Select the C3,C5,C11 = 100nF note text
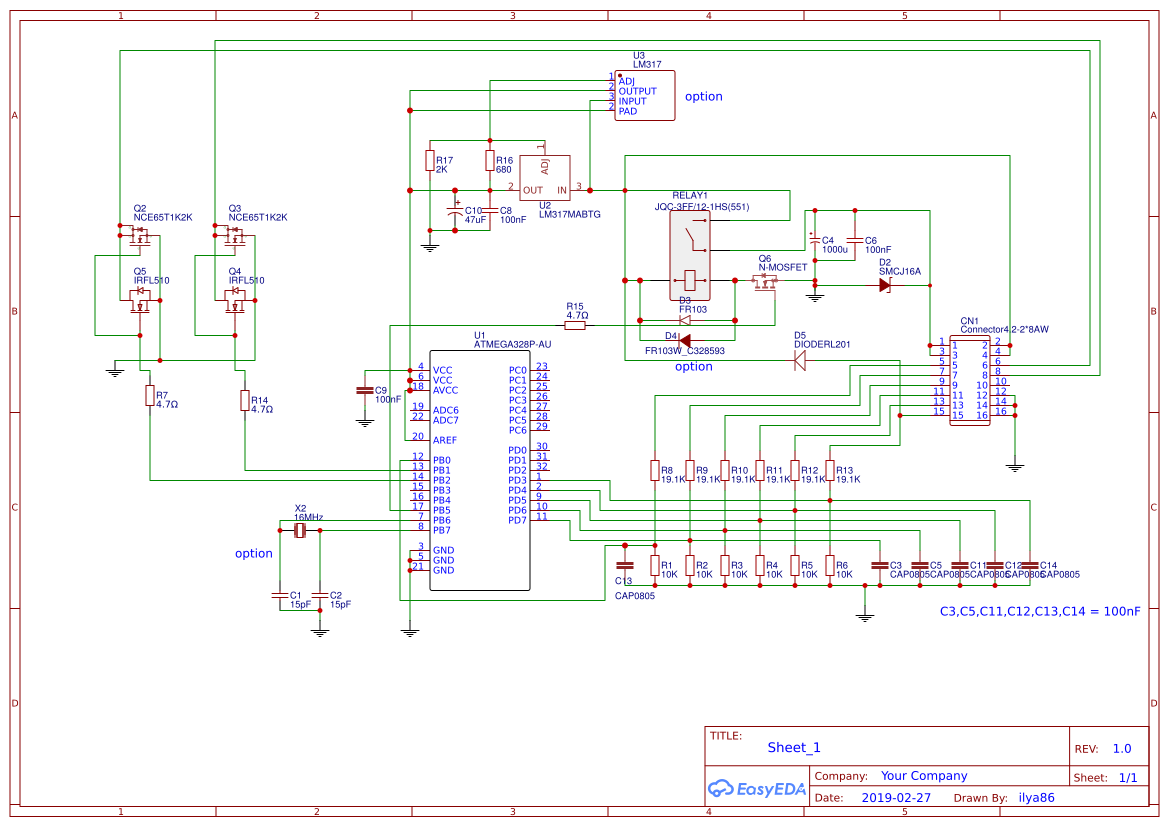Image resolution: width=1169 pixels, height=827 pixels. pos(1039,611)
